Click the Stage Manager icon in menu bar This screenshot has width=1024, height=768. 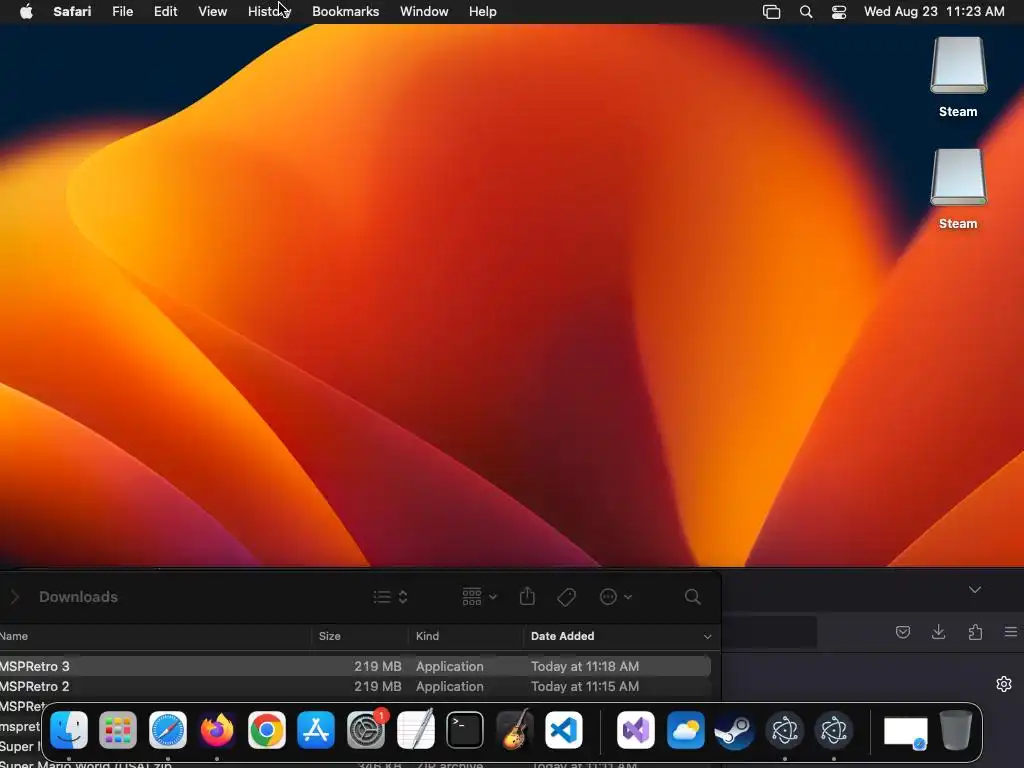pos(771,12)
